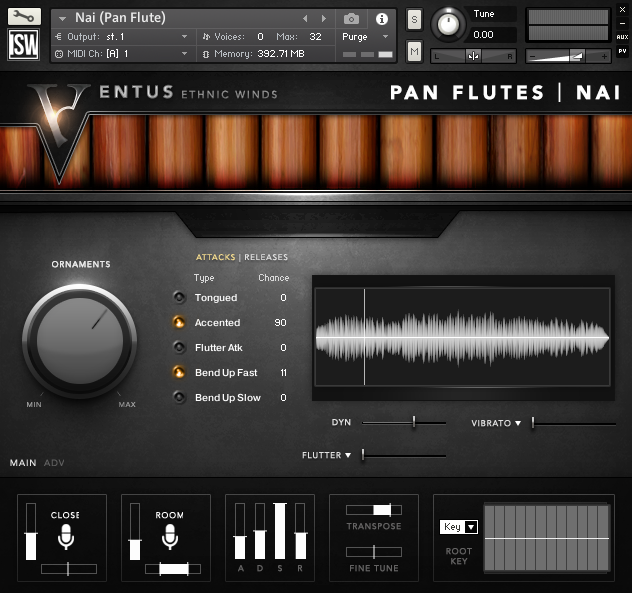Click the master pan L-R slider
This screenshot has width=632, height=593.
pyautogui.click(x=473, y=56)
